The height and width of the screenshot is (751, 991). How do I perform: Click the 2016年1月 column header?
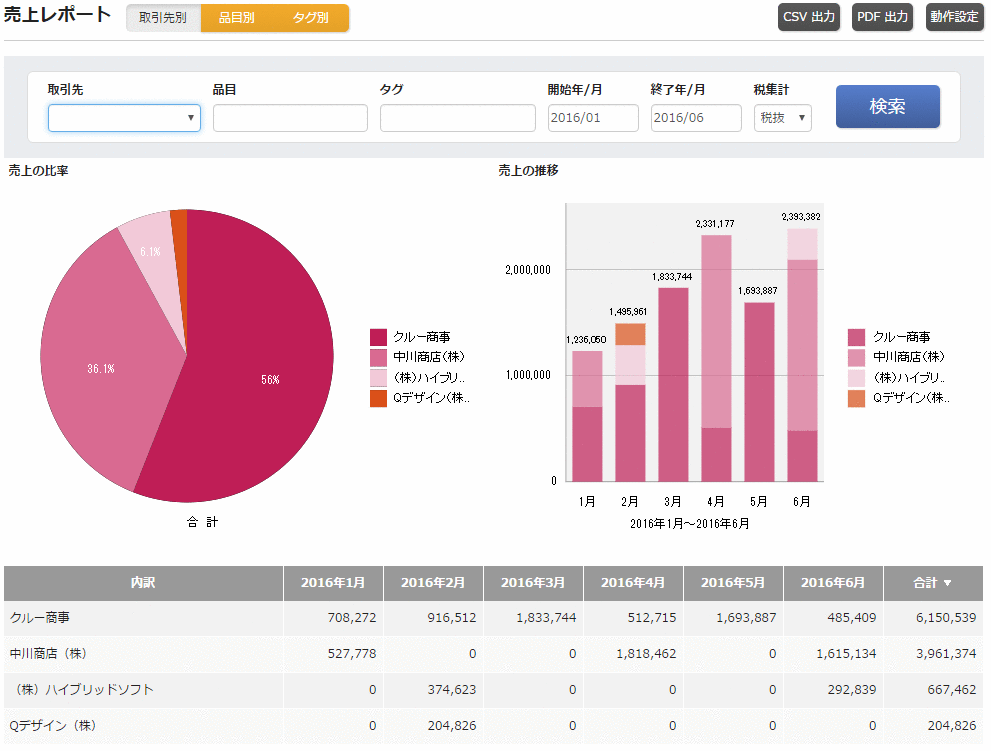pyautogui.click(x=333, y=583)
